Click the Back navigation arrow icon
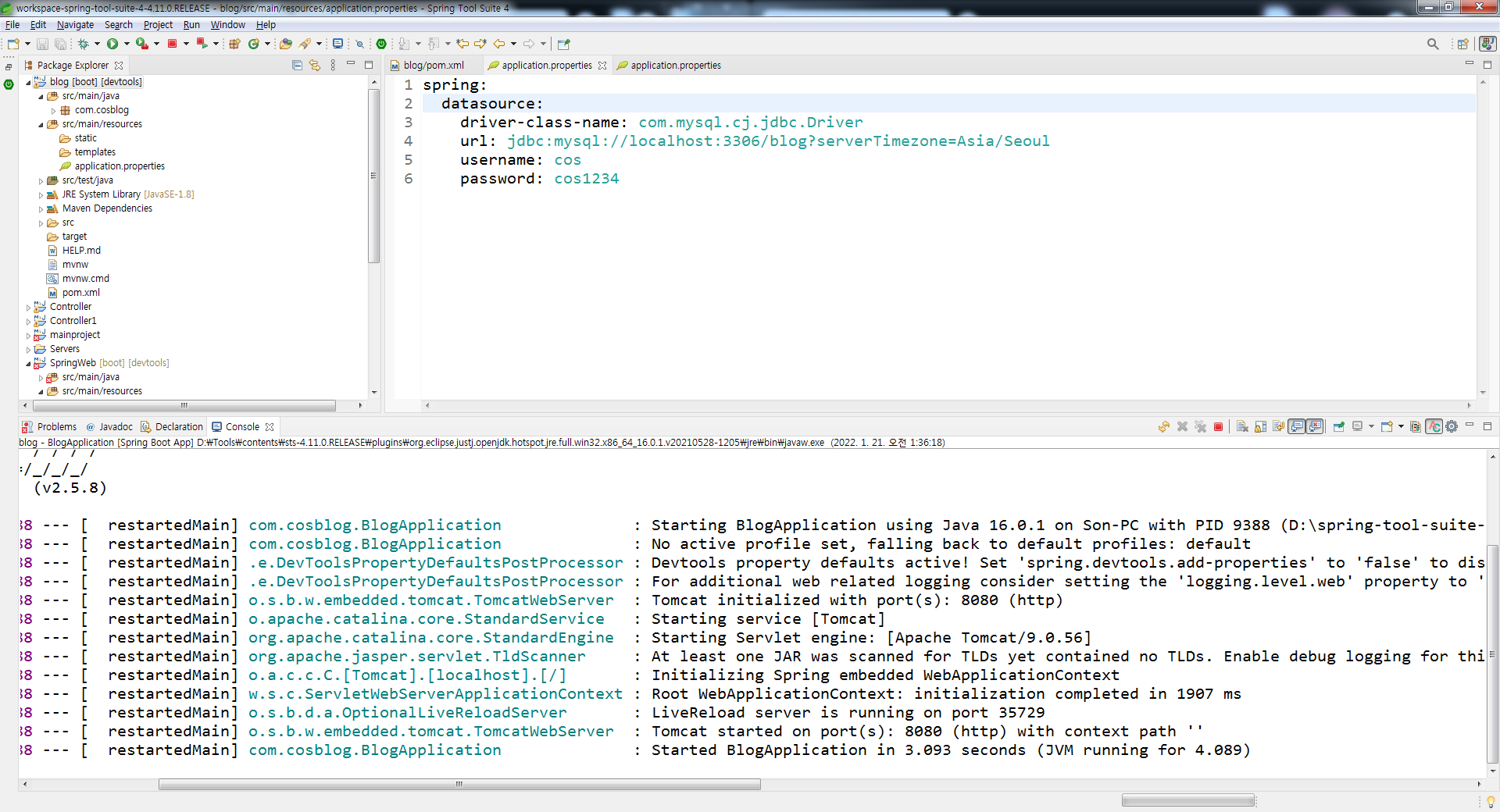Screen dimensions: 1500x812 click(x=499, y=44)
